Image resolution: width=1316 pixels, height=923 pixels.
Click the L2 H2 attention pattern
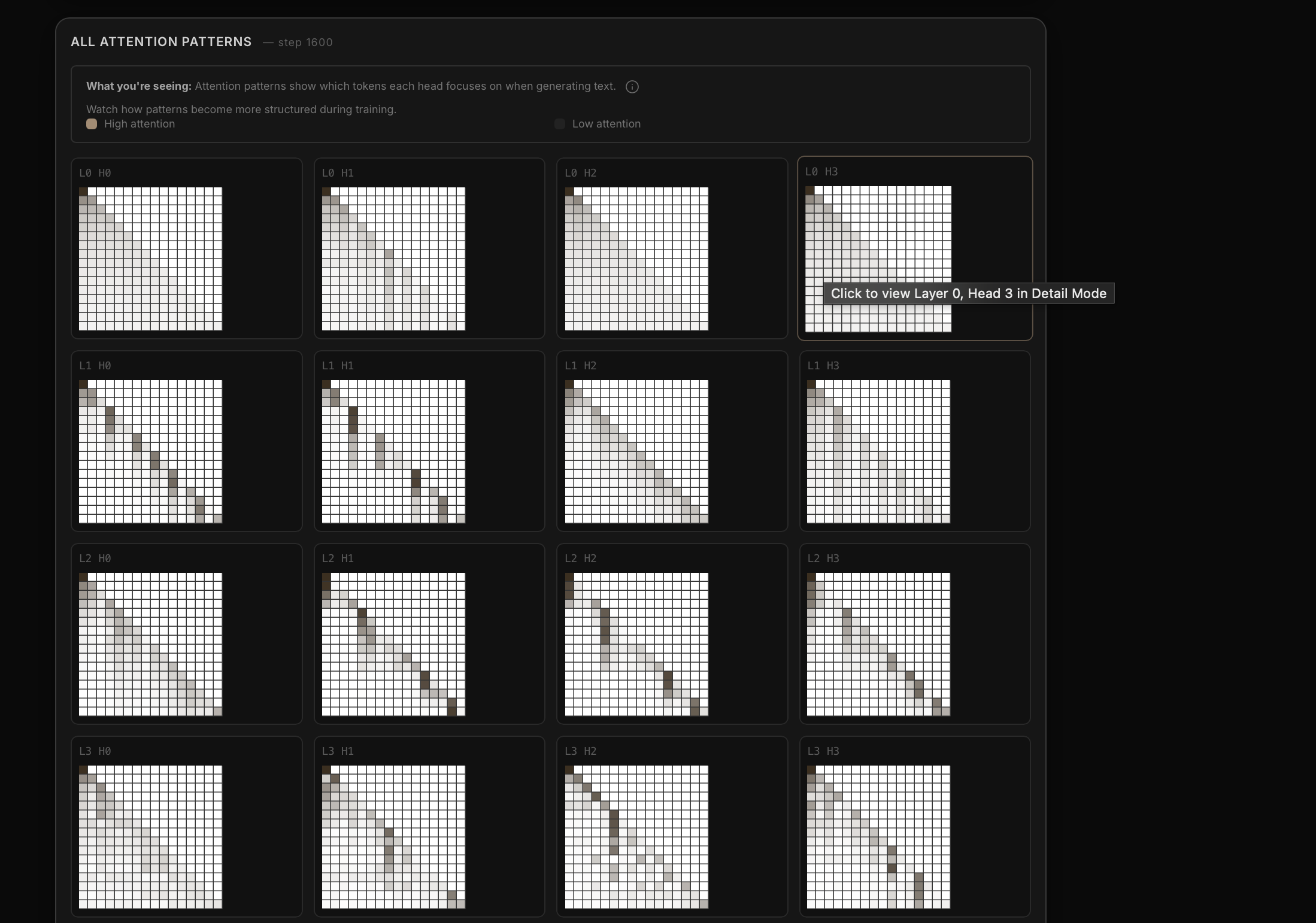(x=636, y=644)
